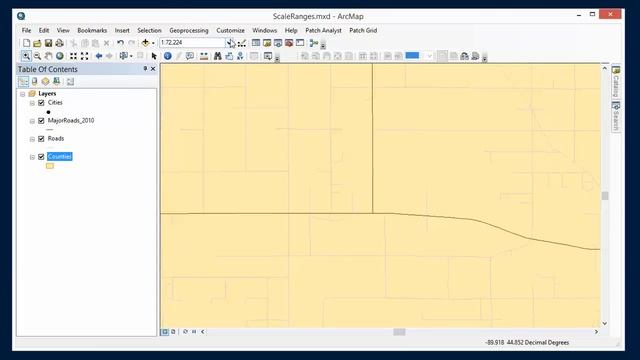
Task: Switch to List By Visibility
Action: click(x=45, y=81)
